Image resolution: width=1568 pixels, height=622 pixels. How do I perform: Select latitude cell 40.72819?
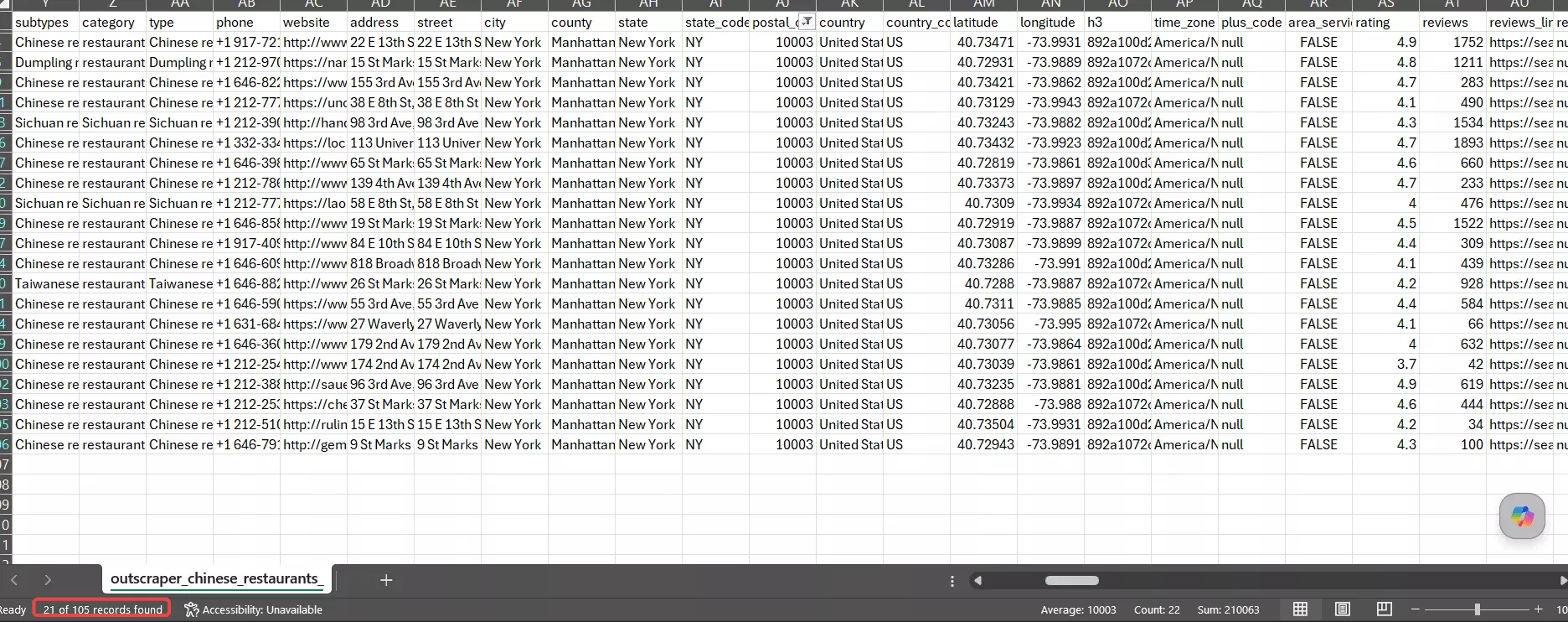tap(983, 163)
